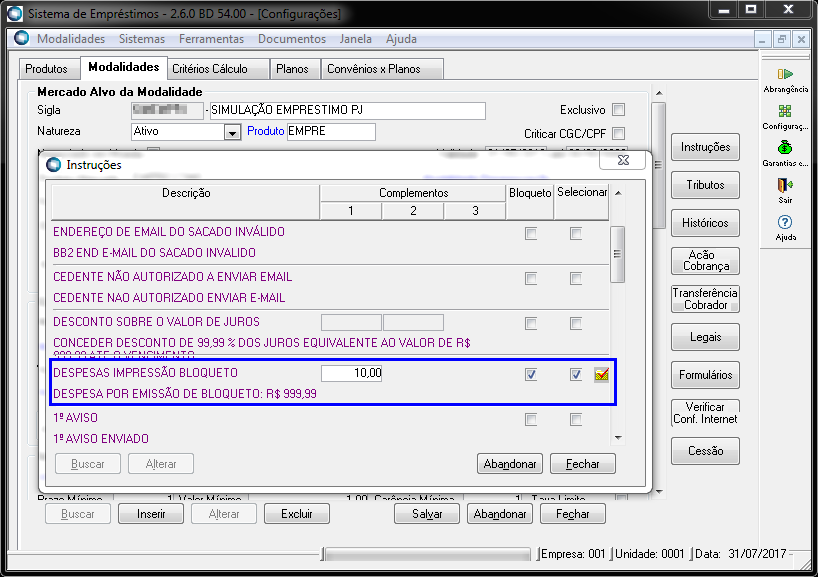This screenshot has width=818, height=577.
Task: Click the horizontal scrollbar in the status bar
Action: 427,554
